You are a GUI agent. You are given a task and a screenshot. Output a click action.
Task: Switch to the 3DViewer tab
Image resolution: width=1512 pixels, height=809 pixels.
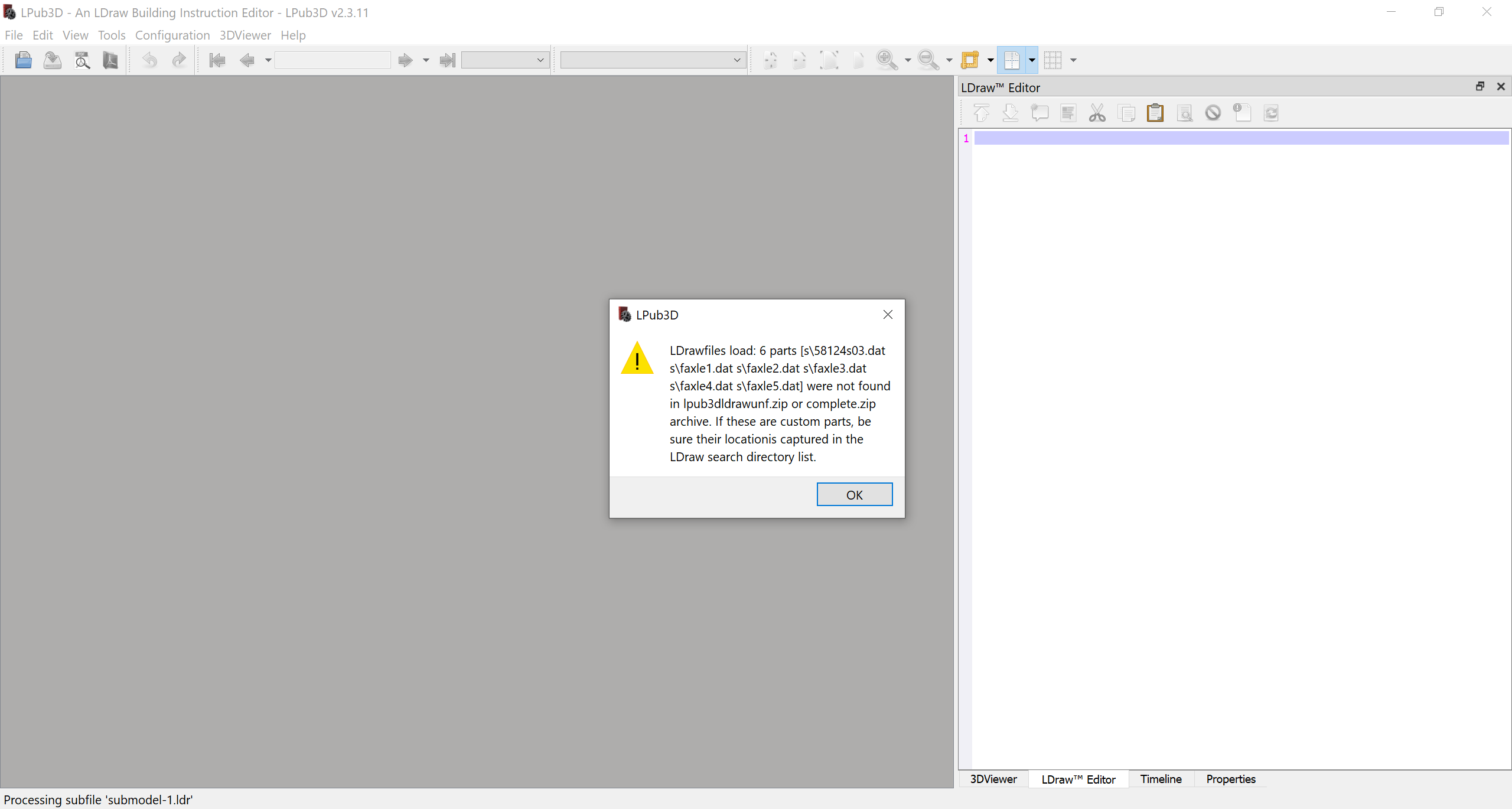coord(993,779)
